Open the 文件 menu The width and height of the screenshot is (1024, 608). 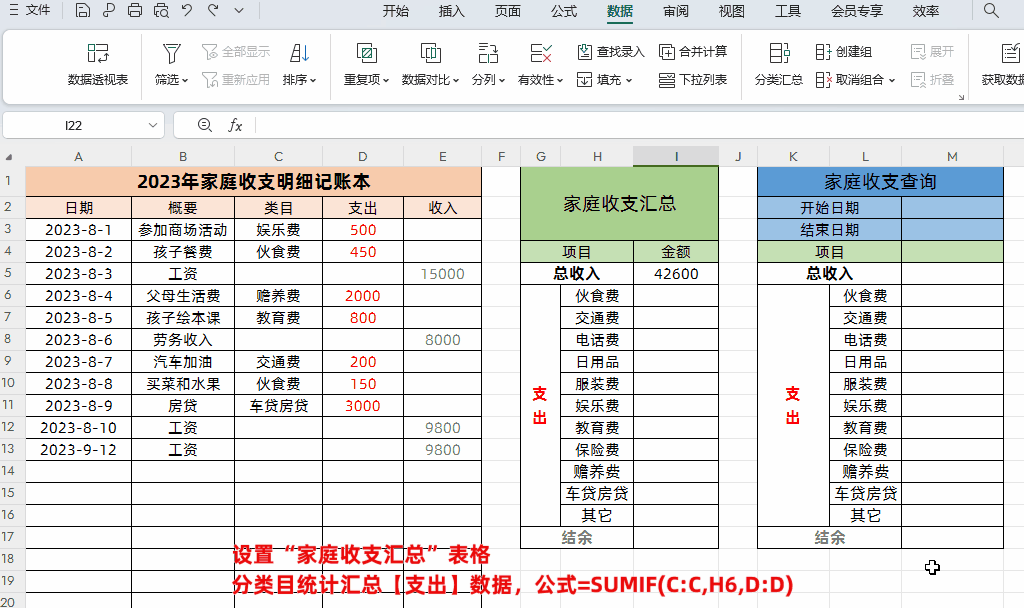pyautogui.click(x=29, y=10)
